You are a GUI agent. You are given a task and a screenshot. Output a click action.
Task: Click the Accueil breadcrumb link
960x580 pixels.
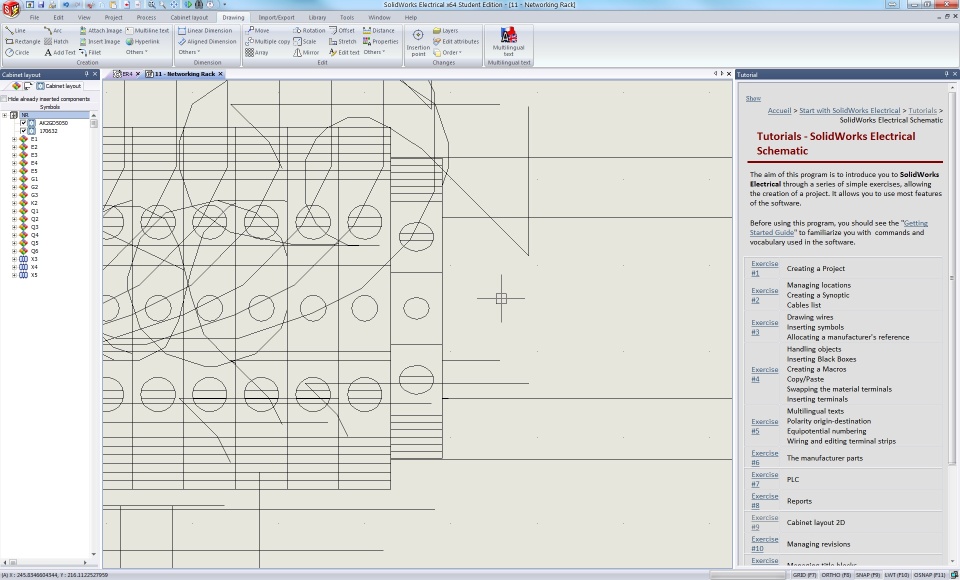click(779, 111)
